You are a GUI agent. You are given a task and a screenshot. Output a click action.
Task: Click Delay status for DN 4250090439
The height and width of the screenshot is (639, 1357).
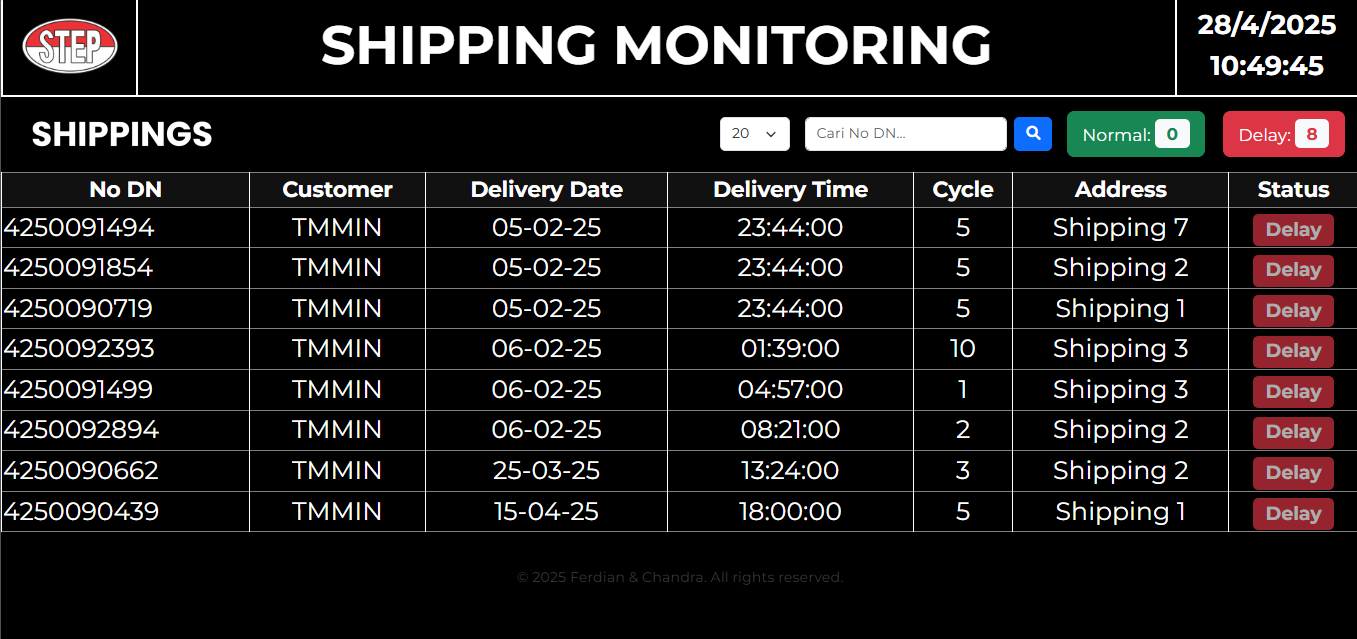(x=1293, y=513)
